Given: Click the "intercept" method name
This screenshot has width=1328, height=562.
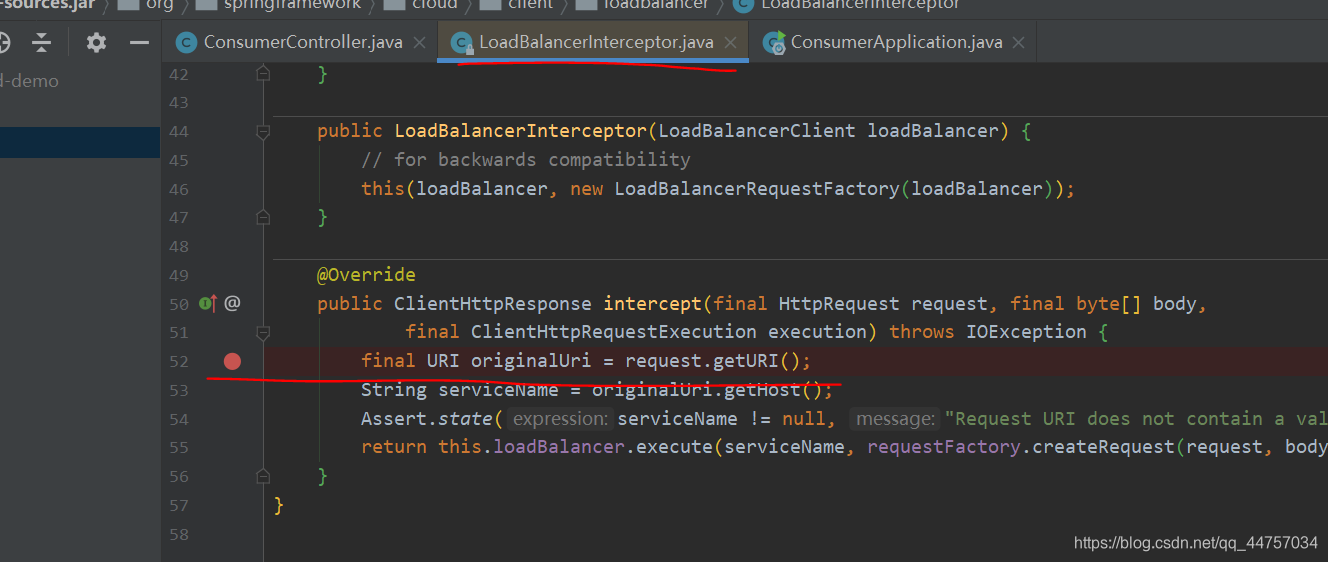Looking at the screenshot, I should [x=653, y=303].
